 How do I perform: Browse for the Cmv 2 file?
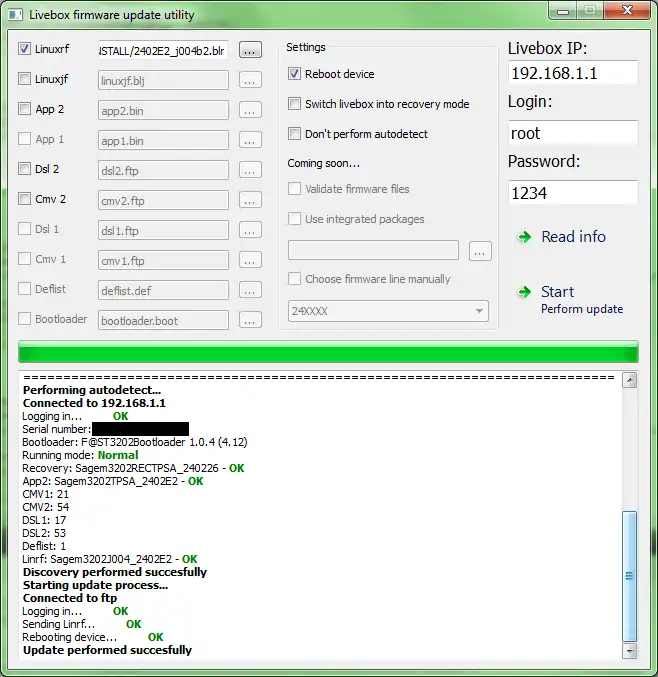pos(250,200)
